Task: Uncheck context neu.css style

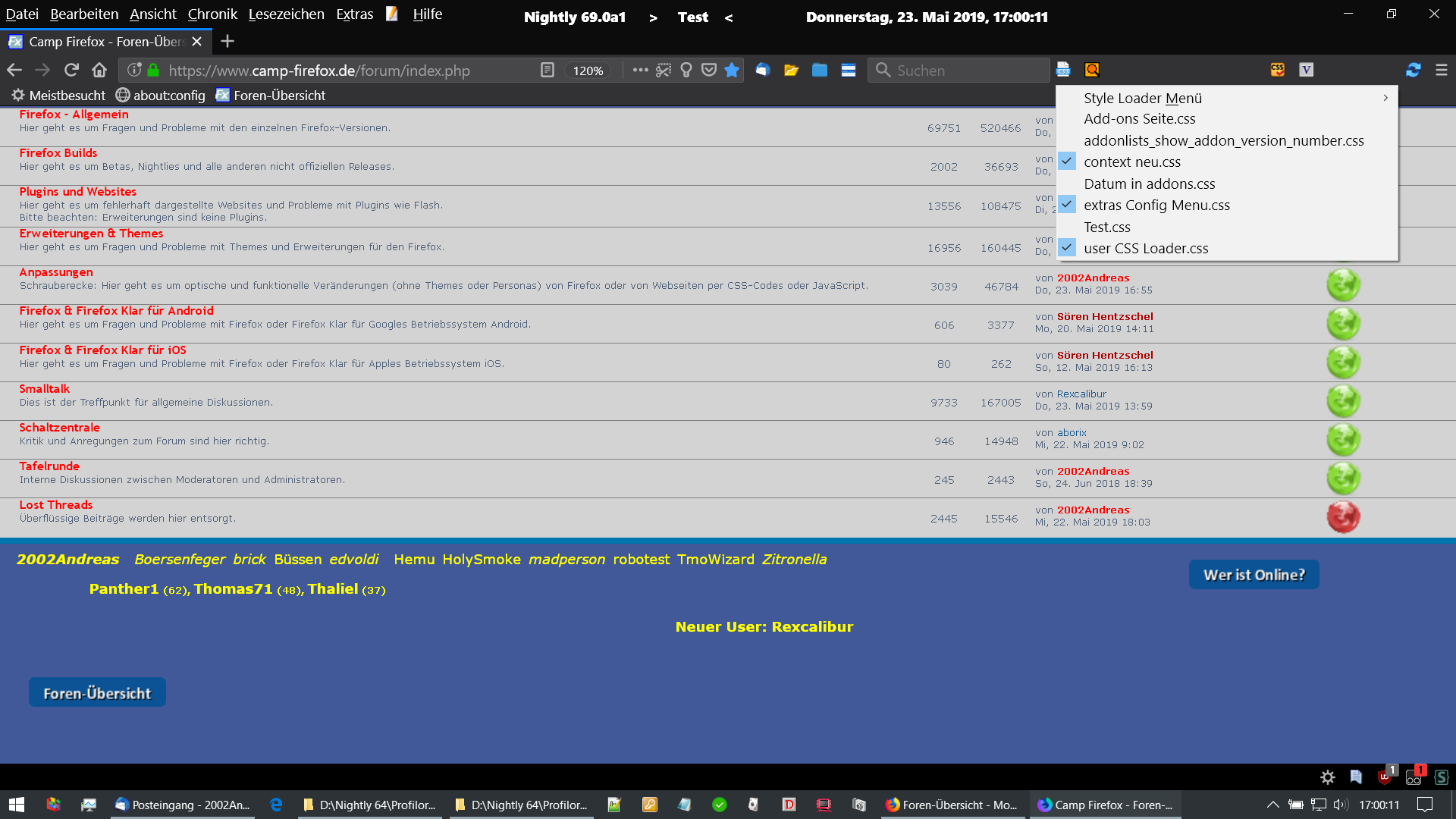Action: 1131,162
